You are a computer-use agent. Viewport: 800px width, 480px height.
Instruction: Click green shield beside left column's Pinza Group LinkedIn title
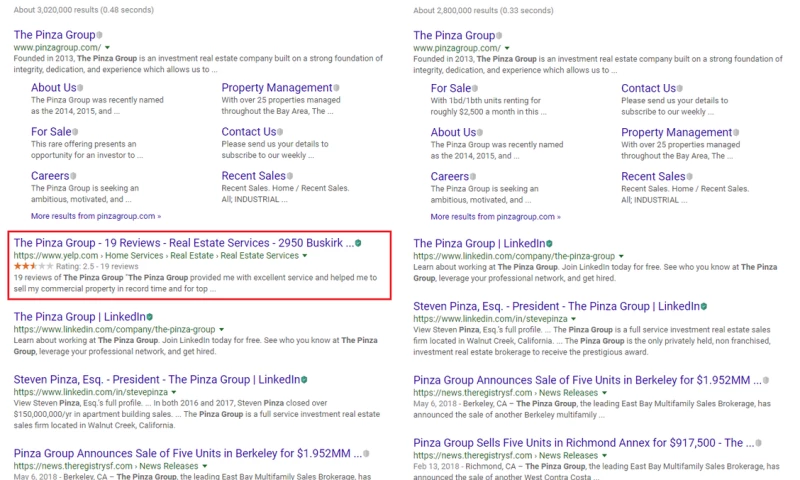coord(149,317)
